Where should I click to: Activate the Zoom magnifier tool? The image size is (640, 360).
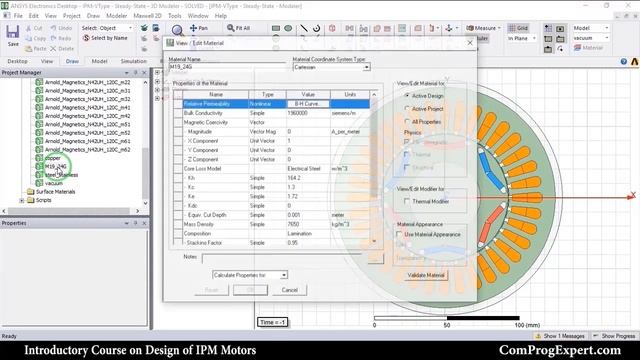point(177,30)
